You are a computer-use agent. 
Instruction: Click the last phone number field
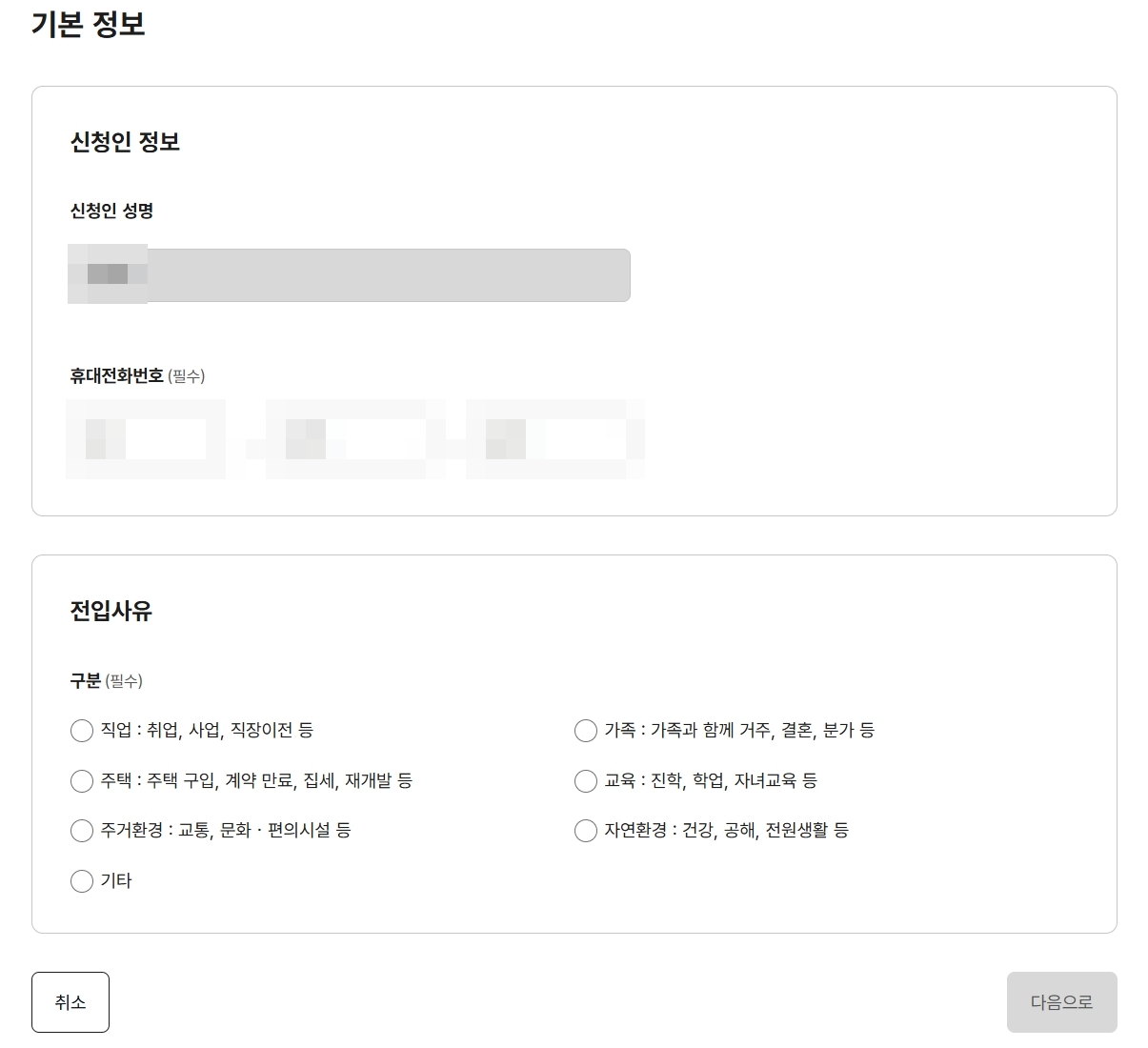(555, 438)
